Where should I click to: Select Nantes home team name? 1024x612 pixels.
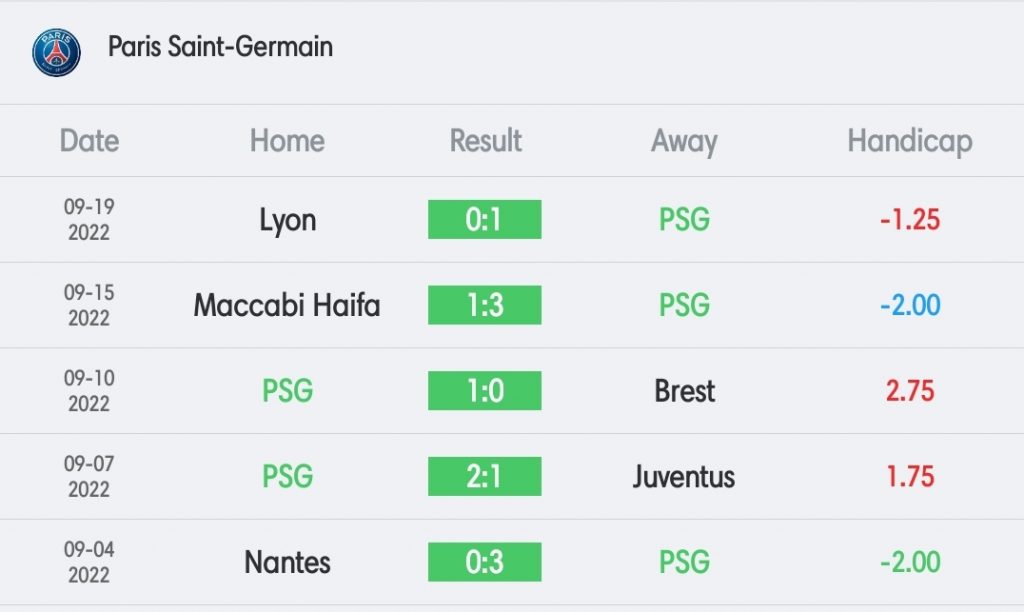tap(287, 562)
